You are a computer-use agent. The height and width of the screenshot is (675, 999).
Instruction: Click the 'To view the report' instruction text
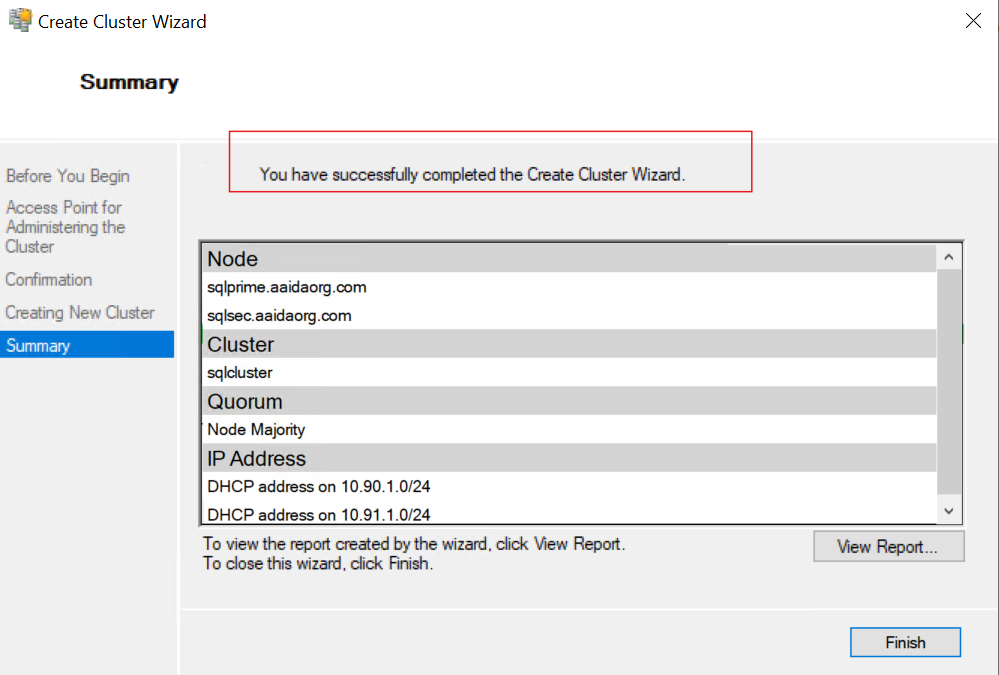pos(414,544)
